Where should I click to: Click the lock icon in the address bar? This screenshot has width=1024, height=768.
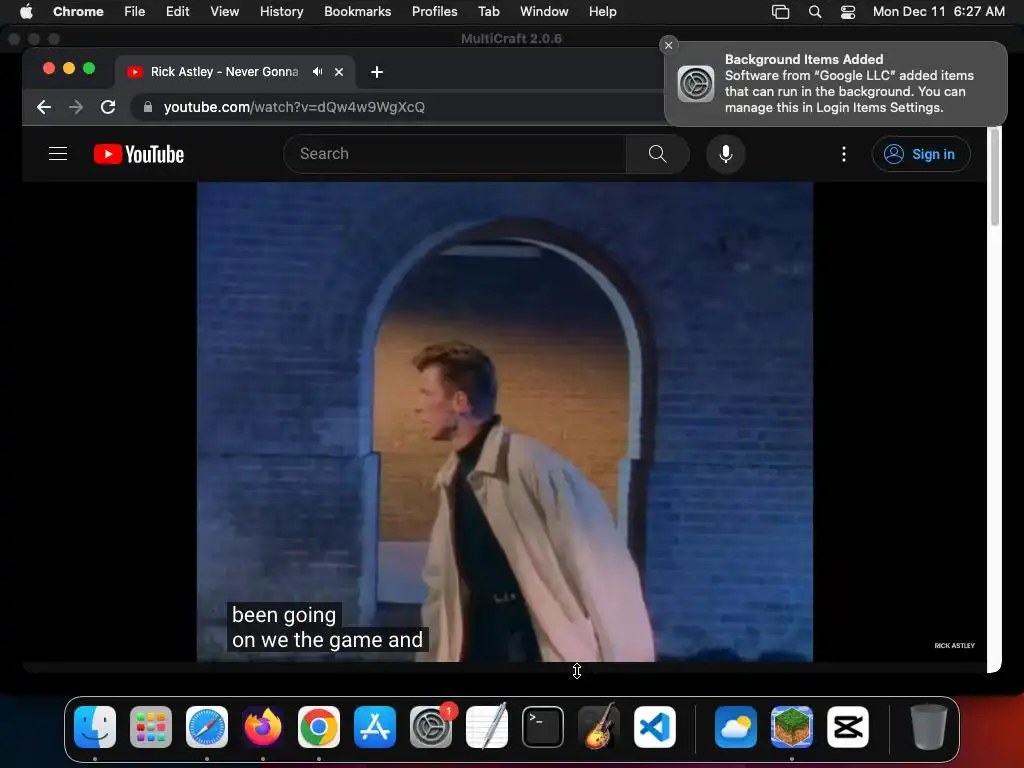[148, 107]
